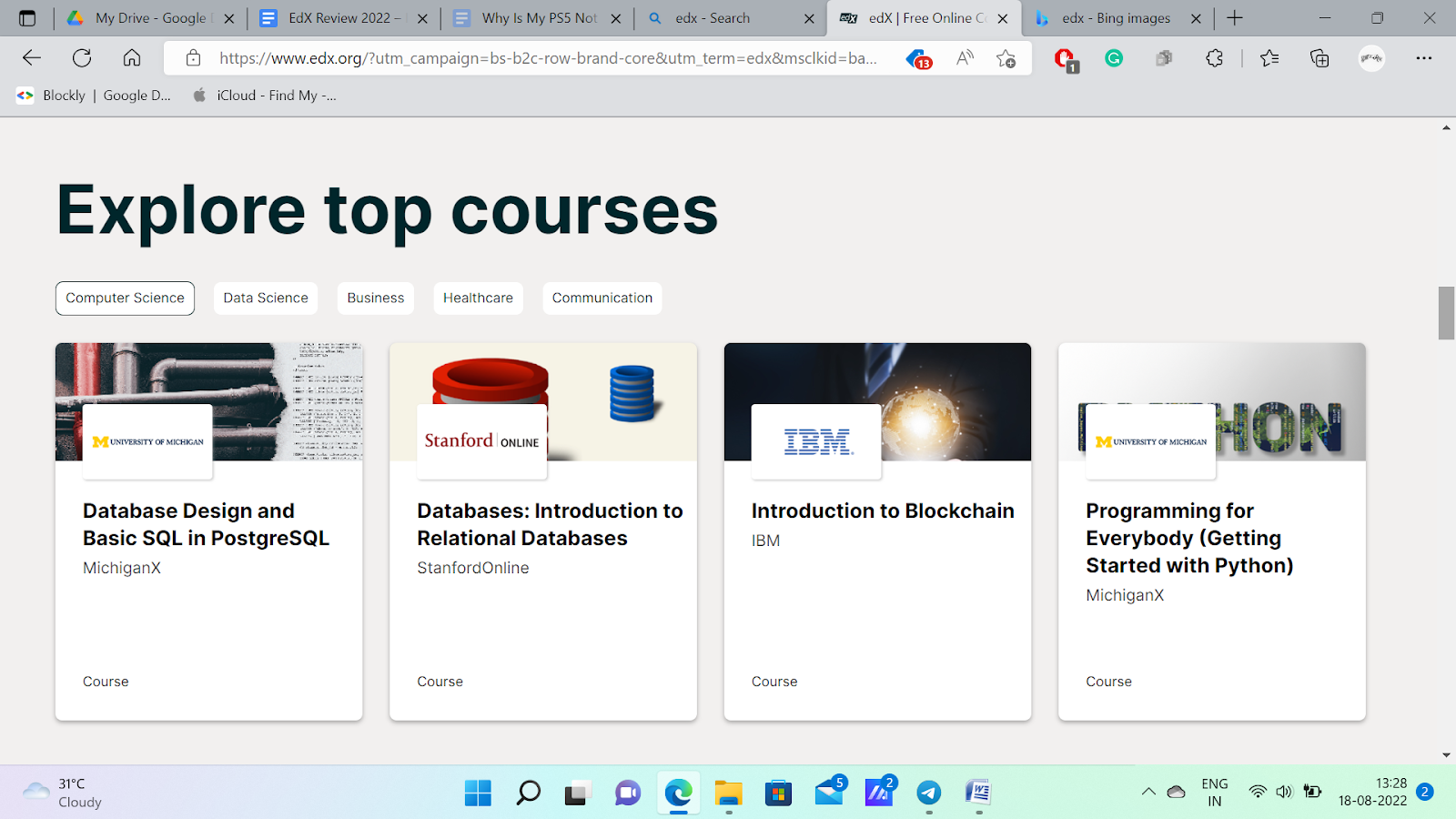Open the notification center badge
This screenshot has height=819, width=1456.
(x=1425, y=792)
